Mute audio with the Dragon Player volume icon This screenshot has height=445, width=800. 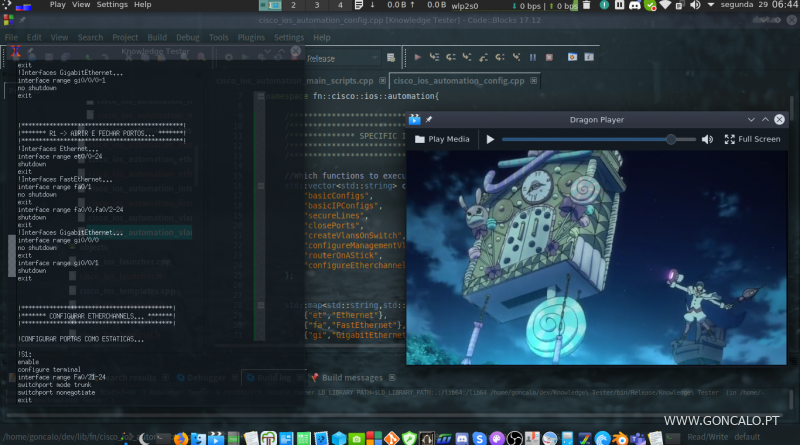click(x=707, y=139)
